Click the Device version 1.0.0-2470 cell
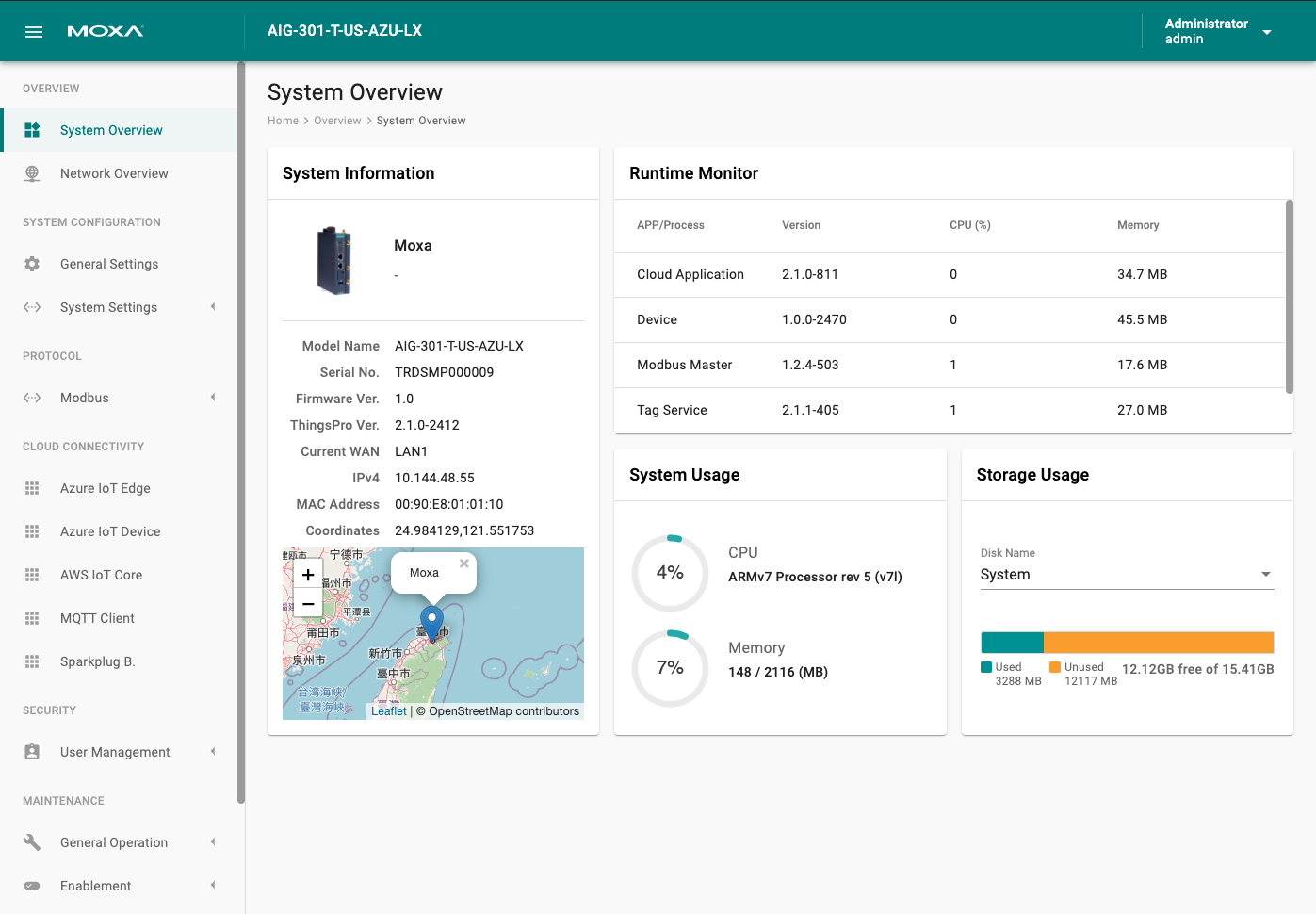 tap(814, 319)
